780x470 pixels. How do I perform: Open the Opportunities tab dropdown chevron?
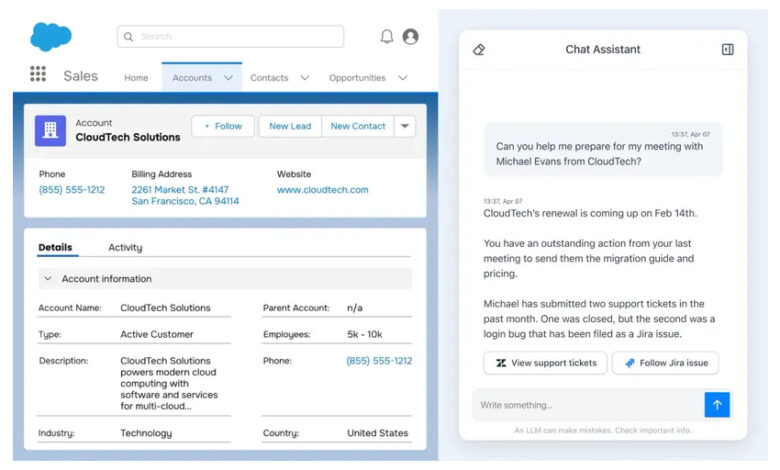click(402, 78)
